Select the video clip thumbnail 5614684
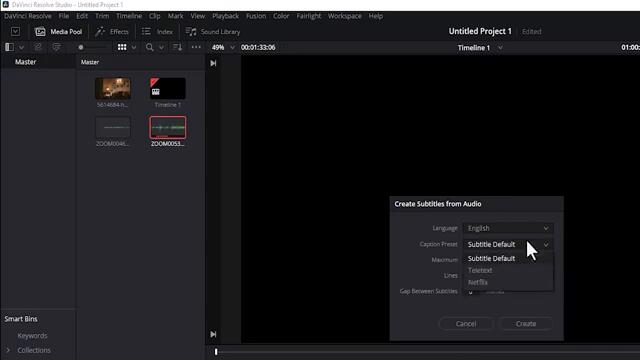 click(x=113, y=88)
